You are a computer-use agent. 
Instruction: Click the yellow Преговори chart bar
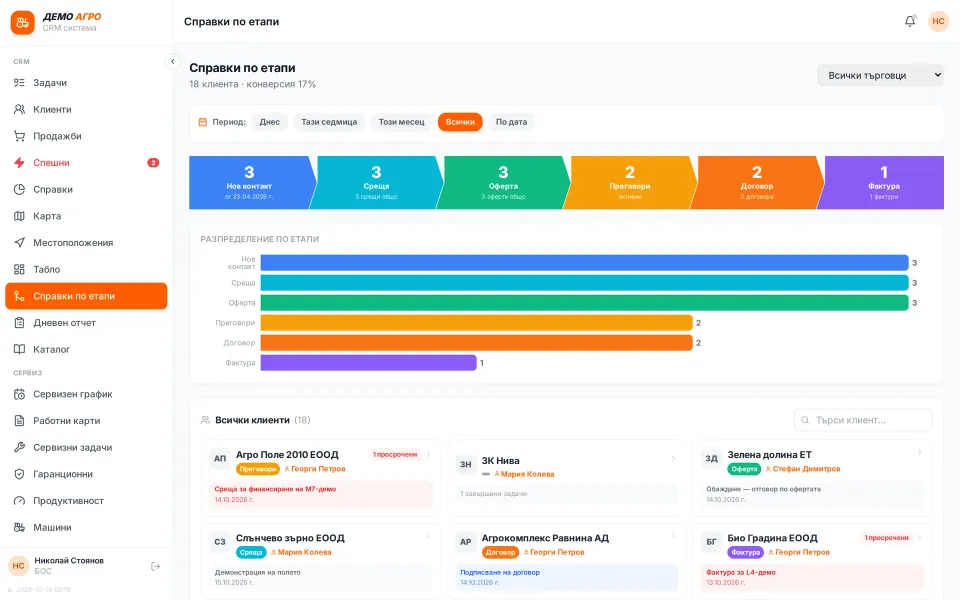click(476, 323)
